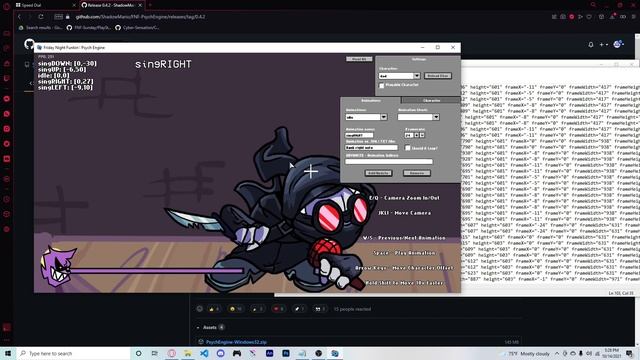This screenshot has width=640, height=360.
Task: Click the browser back arrow
Action: [x=19, y=17]
